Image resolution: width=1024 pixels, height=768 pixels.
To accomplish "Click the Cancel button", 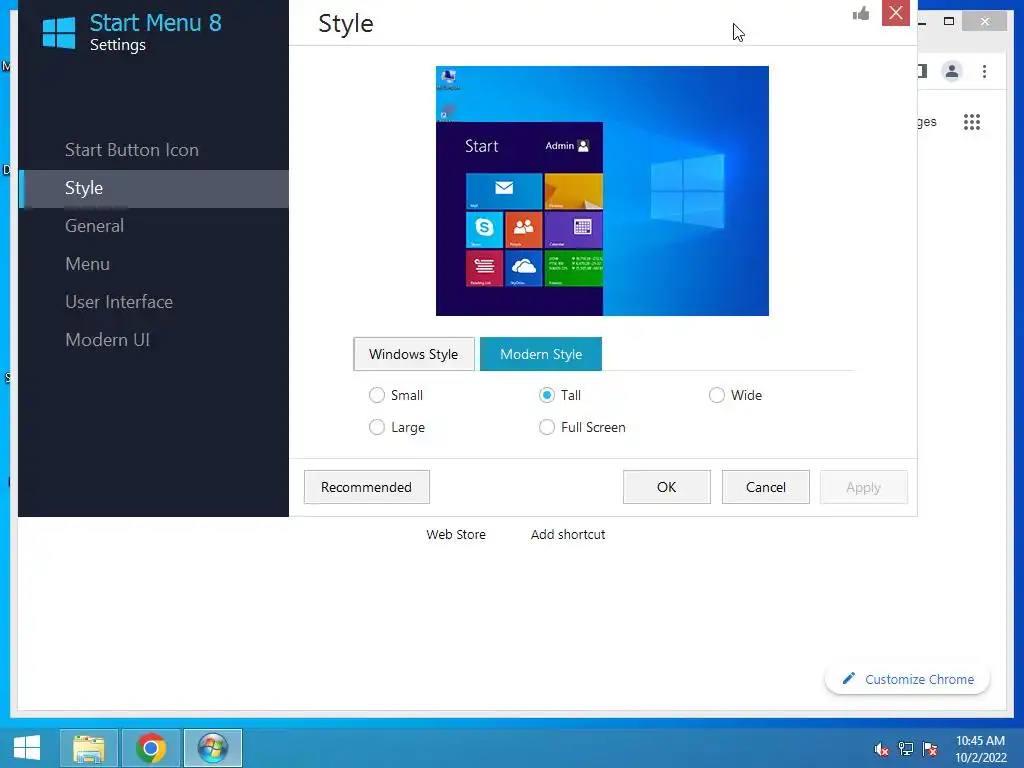I will point(765,487).
